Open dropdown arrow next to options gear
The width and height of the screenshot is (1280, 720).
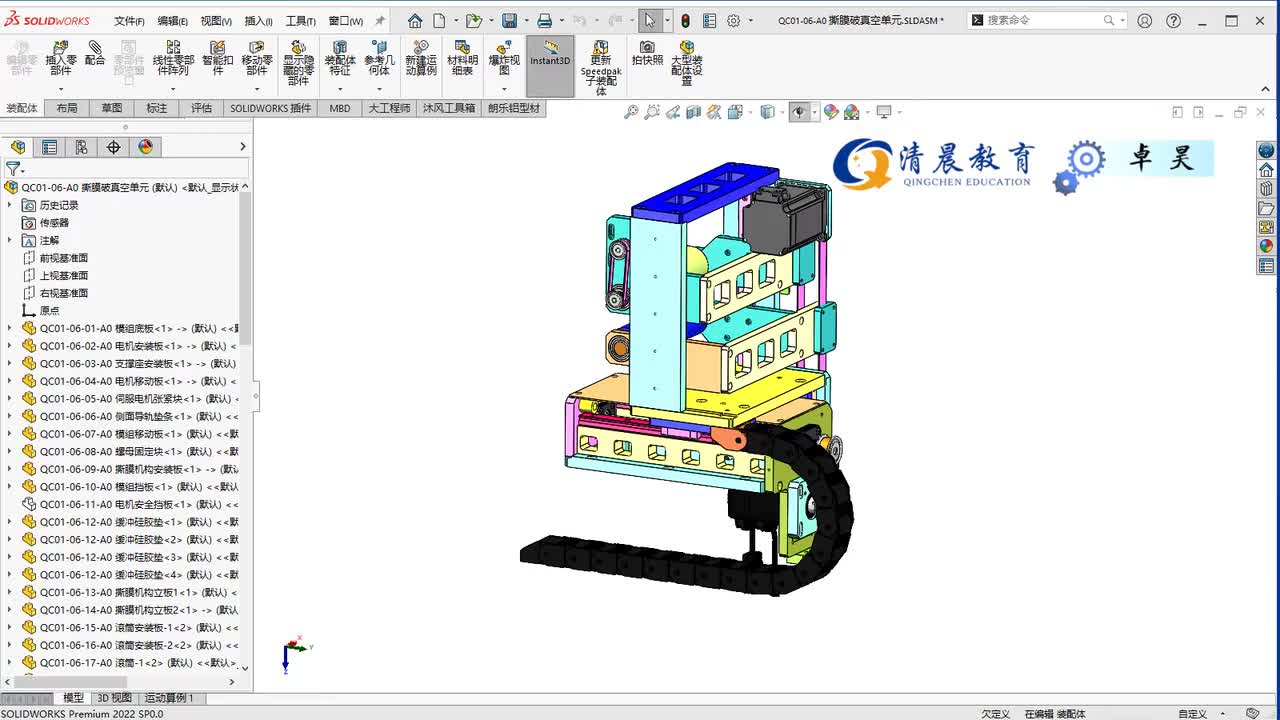(x=749, y=20)
